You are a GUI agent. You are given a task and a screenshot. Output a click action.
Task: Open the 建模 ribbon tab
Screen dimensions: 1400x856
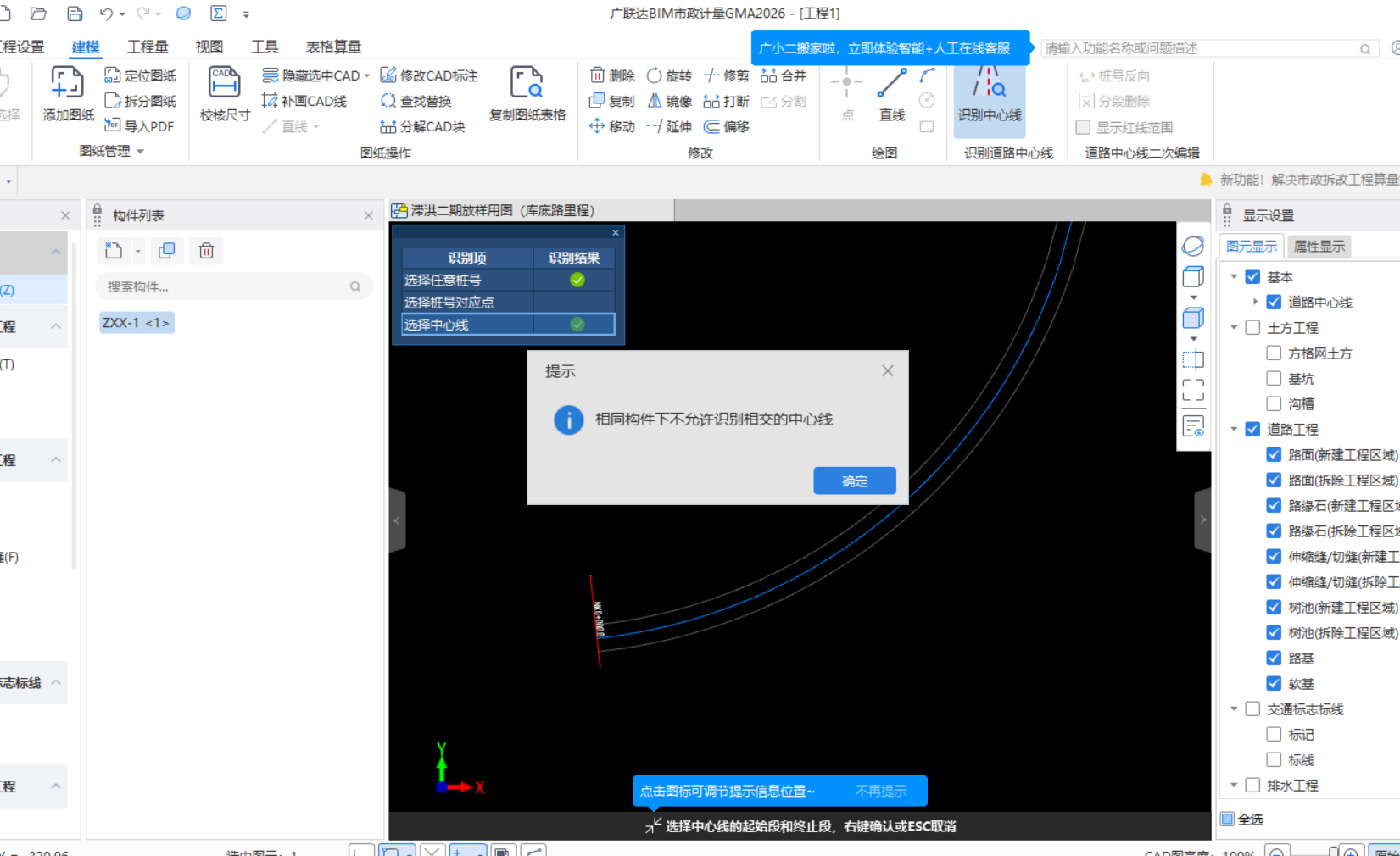click(x=86, y=47)
